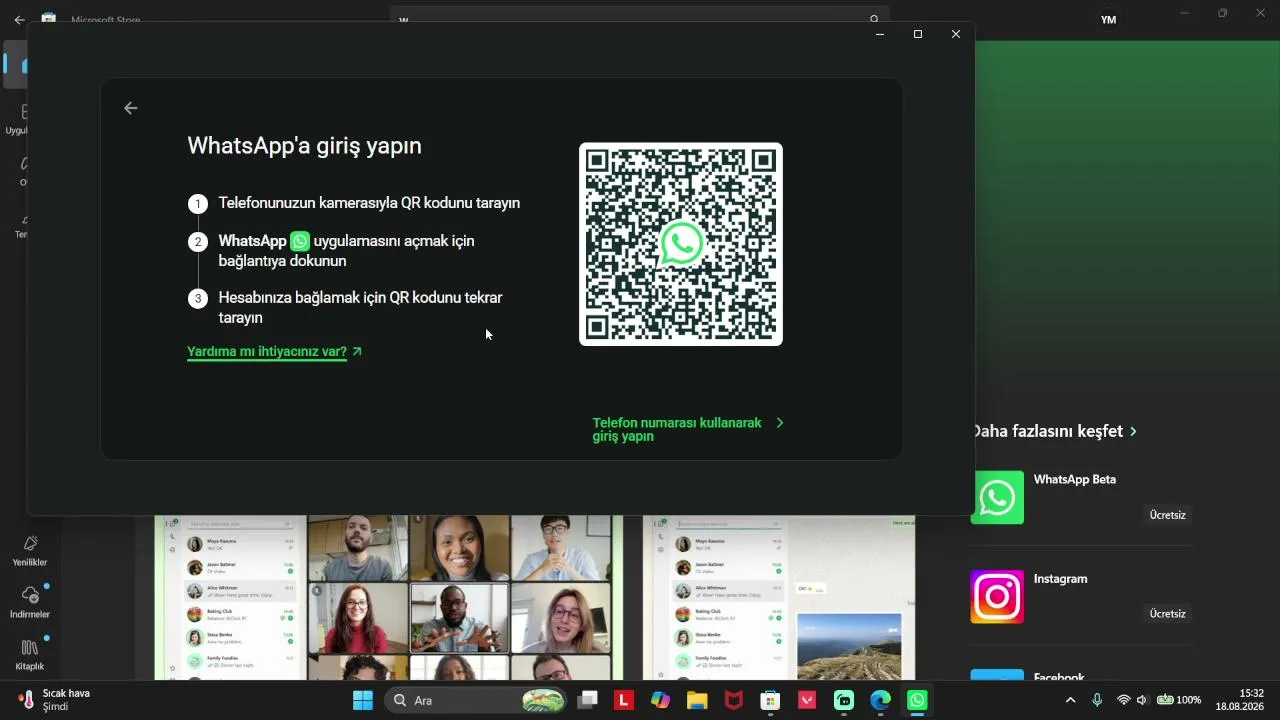Go back using the WhatsApp login arrow
Viewport: 1280px width, 720px height.
pyautogui.click(x=131, y=108)
